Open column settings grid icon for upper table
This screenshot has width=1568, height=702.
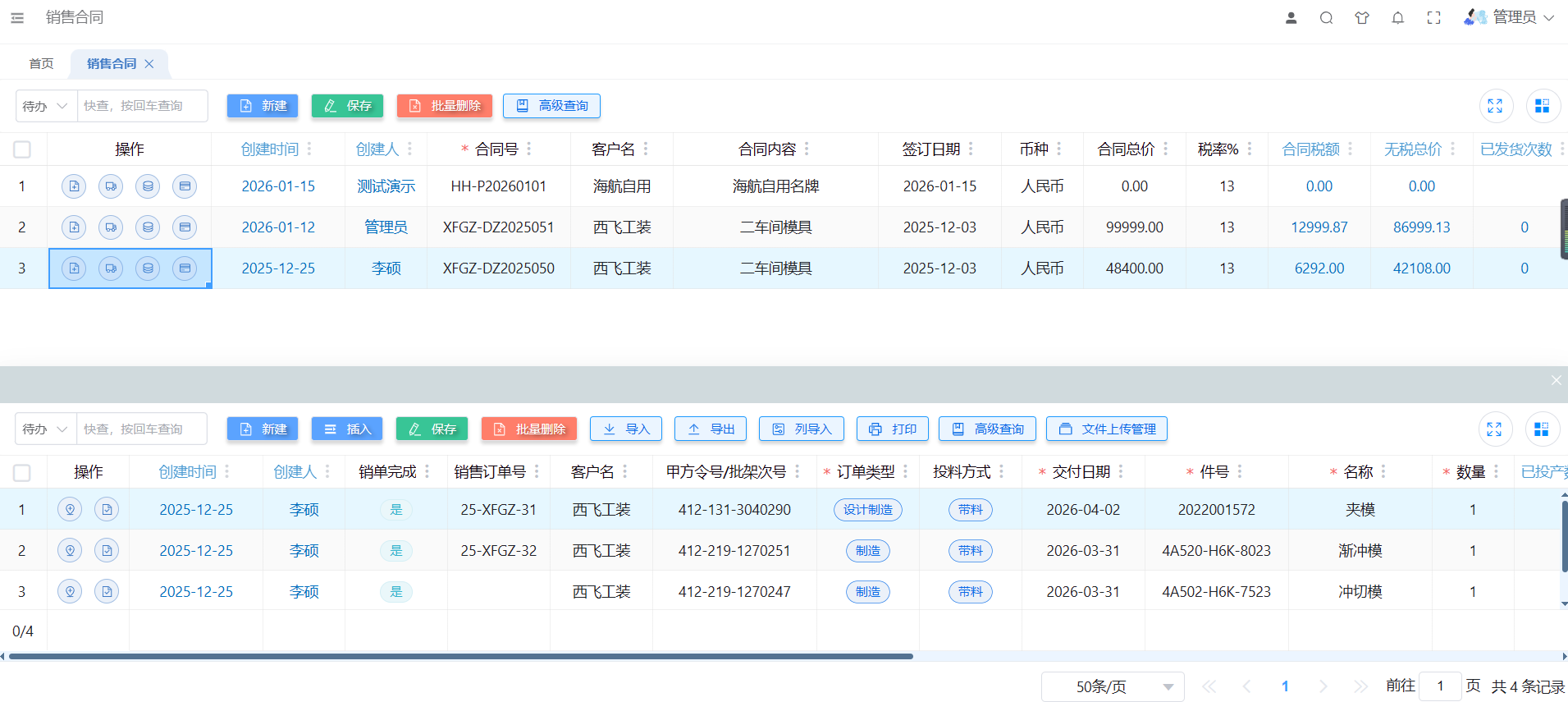[1543, 106]
